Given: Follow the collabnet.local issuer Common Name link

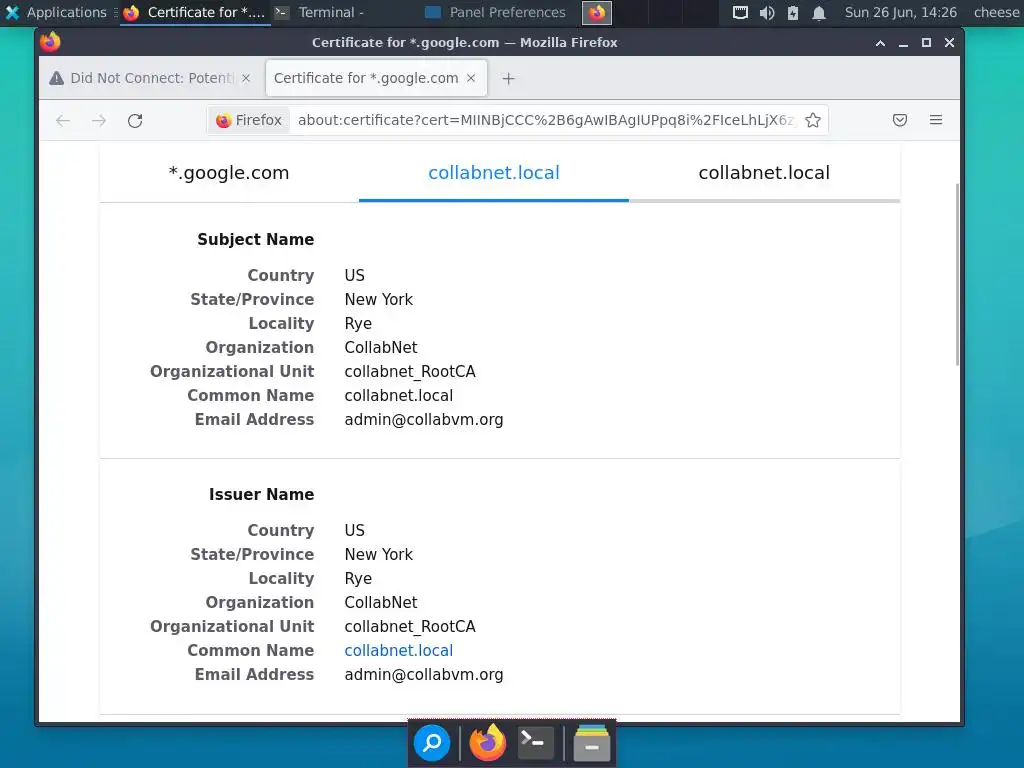Looking at the screenshot, I should pyautogui.click(x=398, y=650).
